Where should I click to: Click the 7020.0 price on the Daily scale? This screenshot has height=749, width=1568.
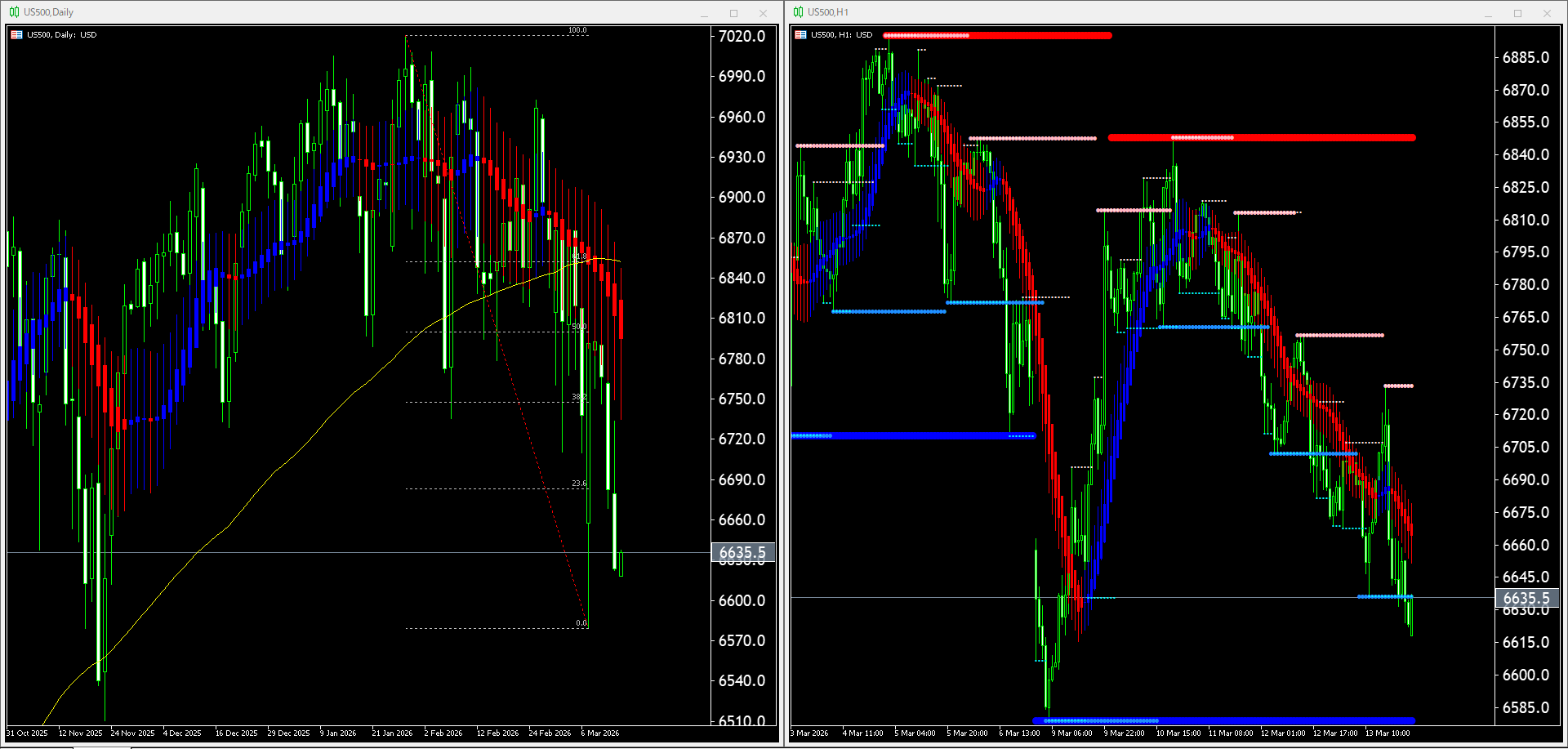(742, 36)
